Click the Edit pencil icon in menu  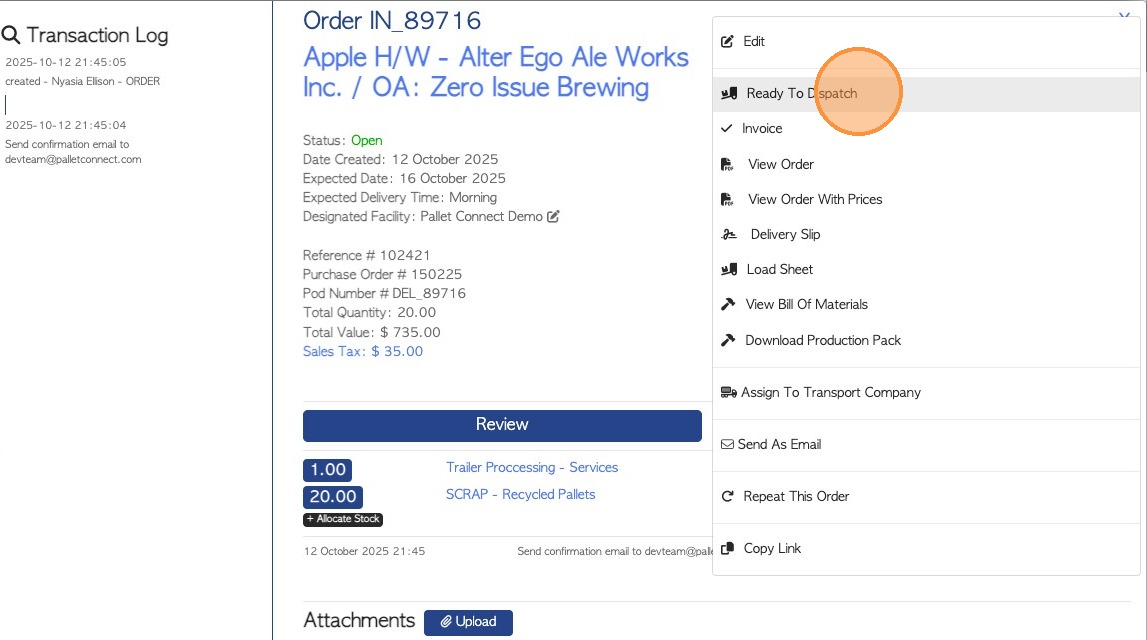728,42
